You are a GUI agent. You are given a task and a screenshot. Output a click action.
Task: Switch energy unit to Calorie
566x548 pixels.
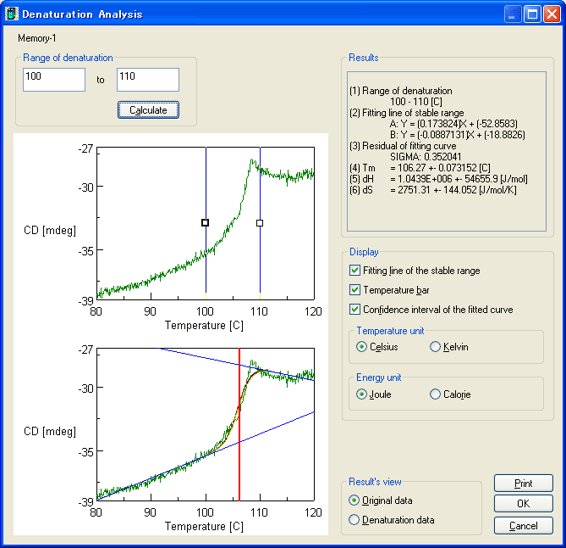[x=435, y=394]
